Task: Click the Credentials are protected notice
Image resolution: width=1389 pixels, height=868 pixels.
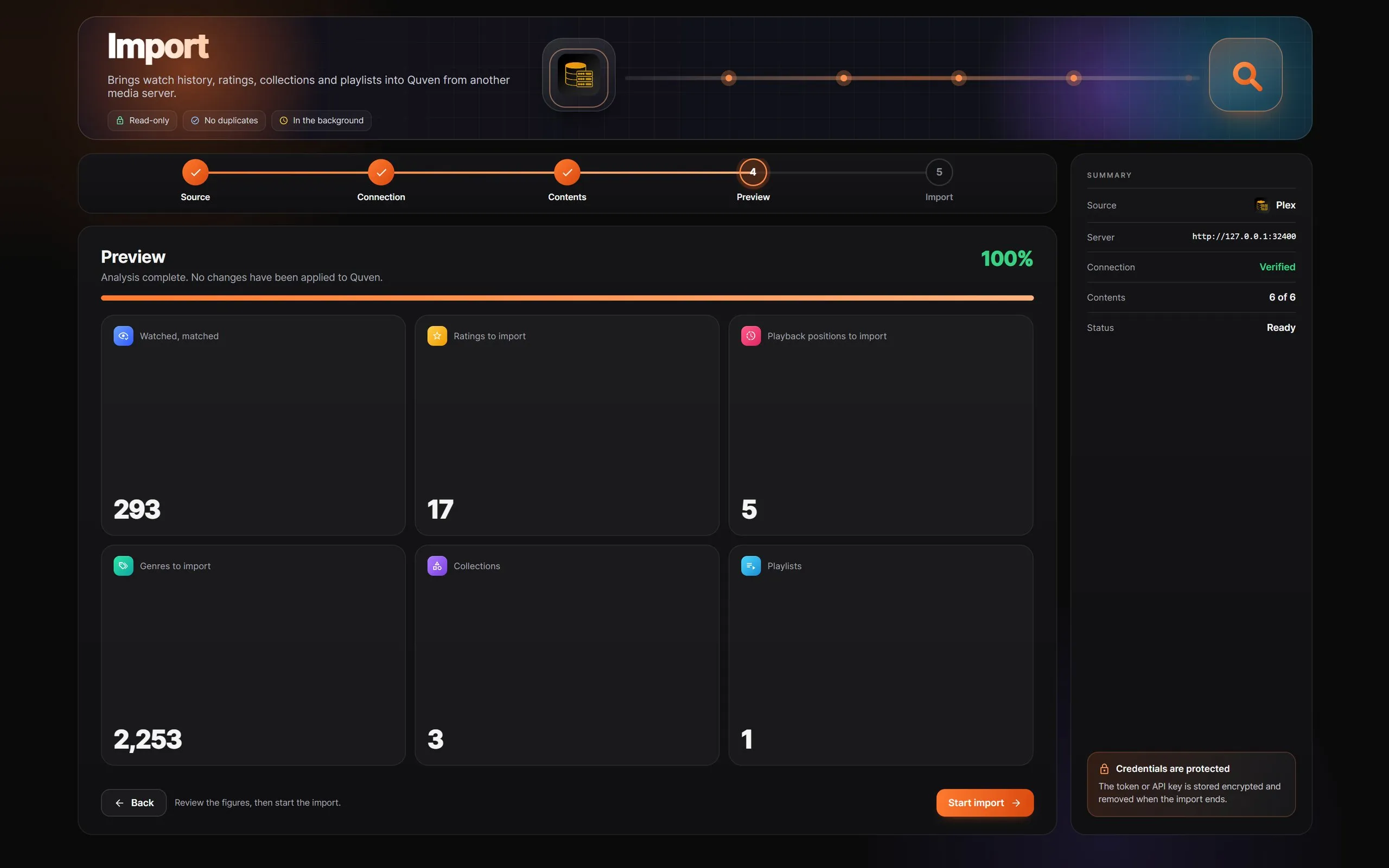Action: click(x=1191, y=784)
